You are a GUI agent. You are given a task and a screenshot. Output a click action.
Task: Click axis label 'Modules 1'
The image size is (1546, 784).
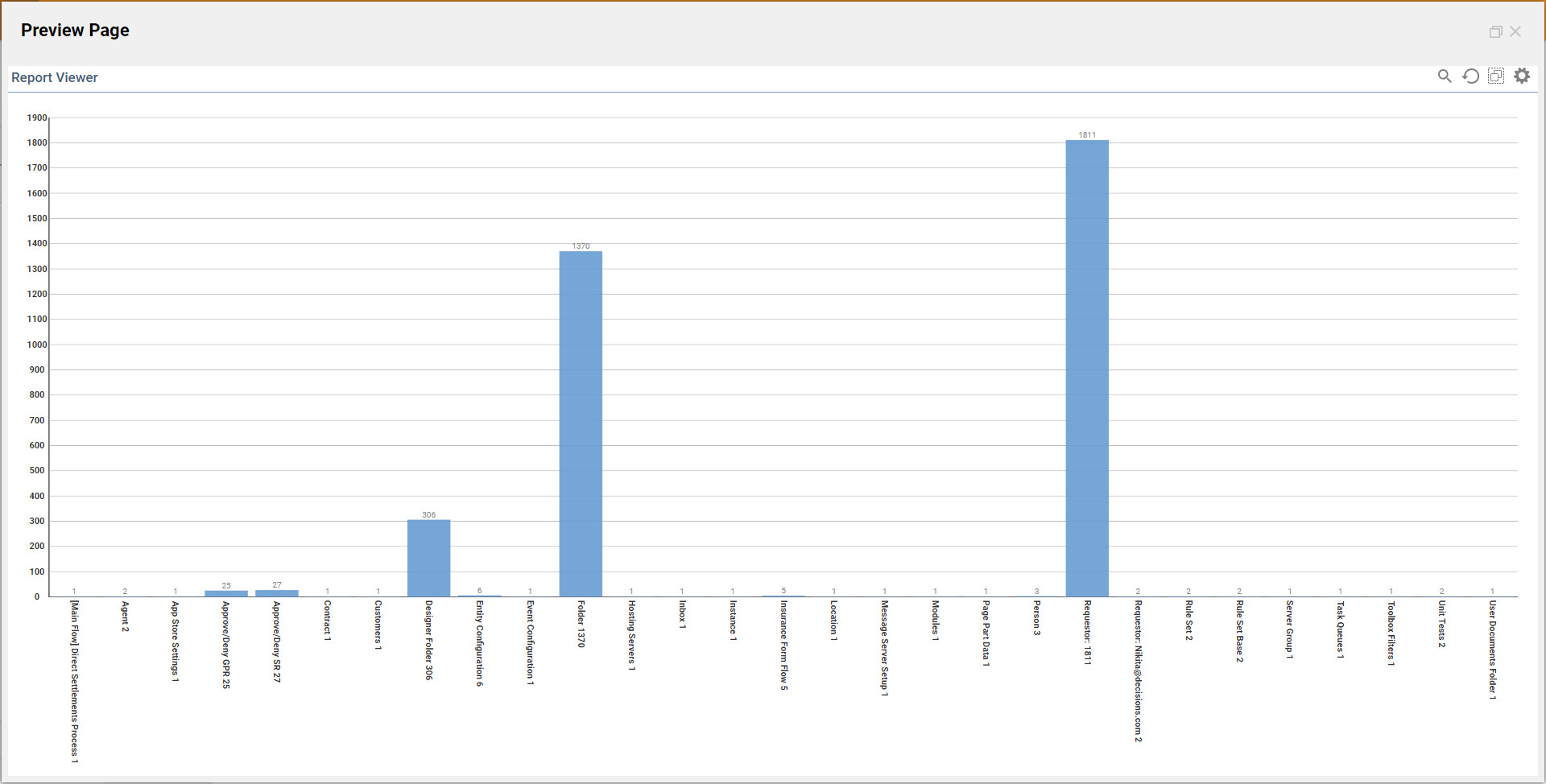[x=936, y=621]
